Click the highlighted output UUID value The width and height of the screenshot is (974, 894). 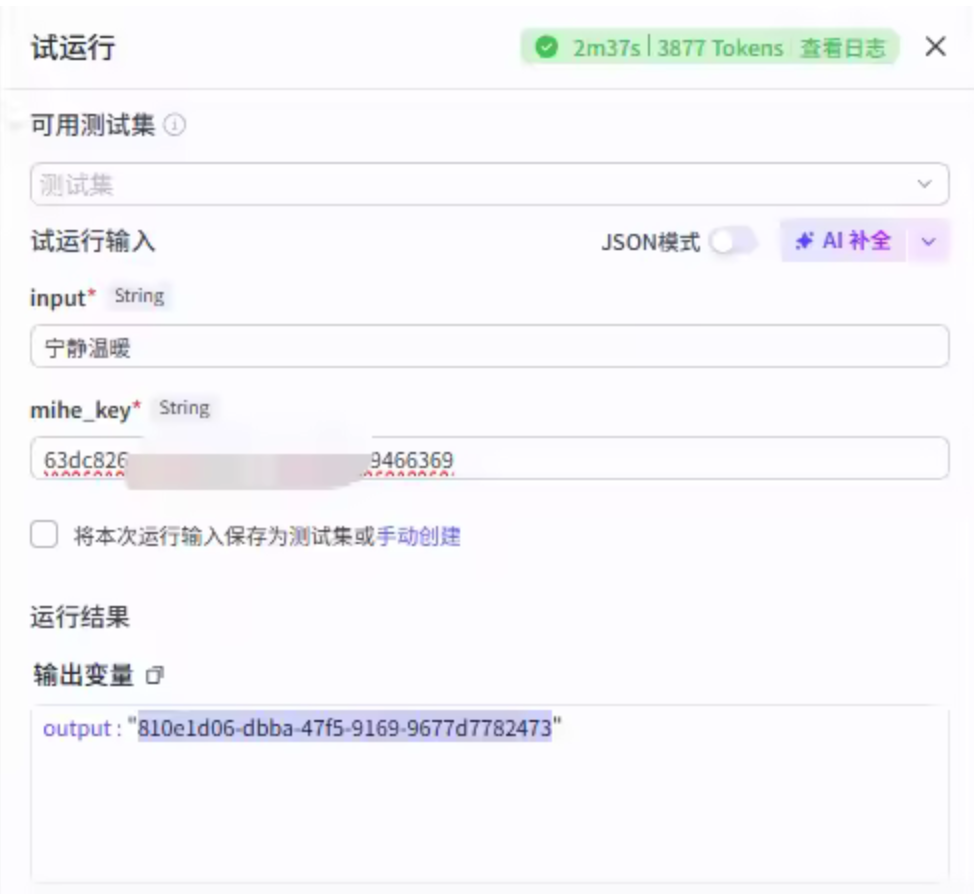(x=345, y=729)
